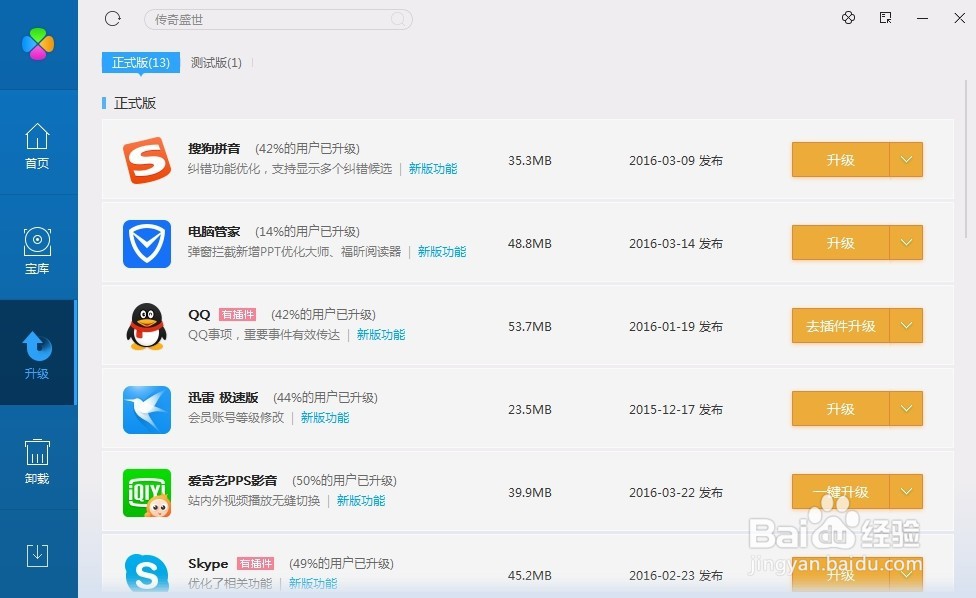Screen dimensions: 976x598
Task: Select the 迅雷 极速版 name text
Action: (x=223, y=398)
